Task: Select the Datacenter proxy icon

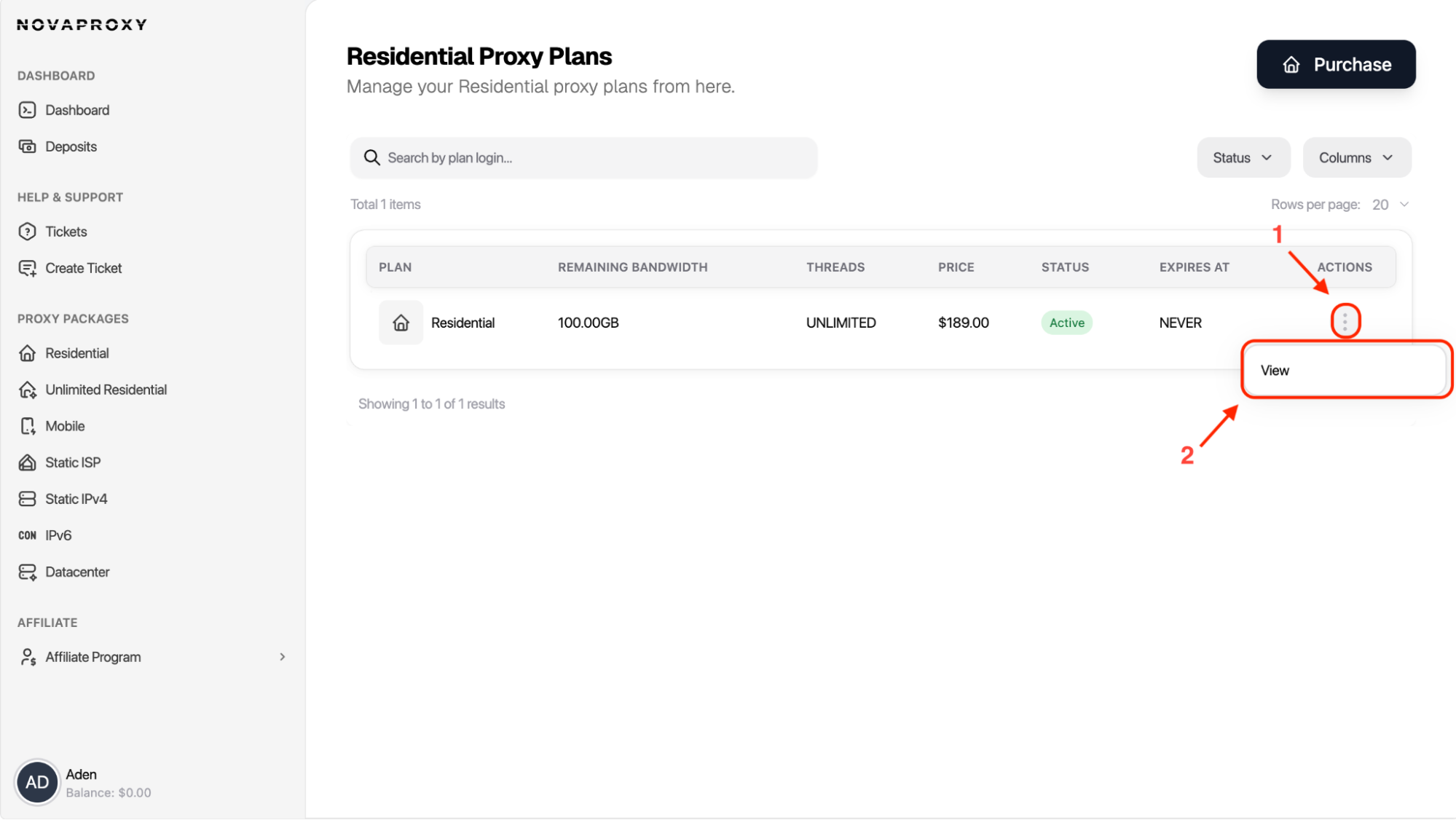Action: [x=28, y=572]
